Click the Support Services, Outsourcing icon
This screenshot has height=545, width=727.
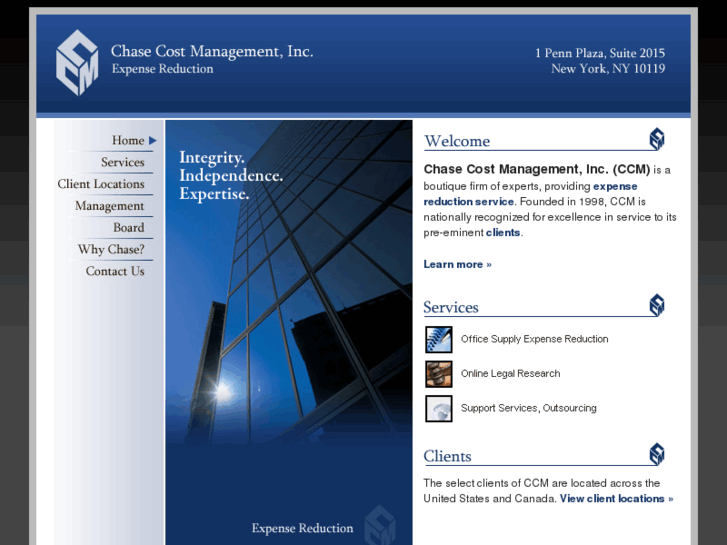point(439,408)
